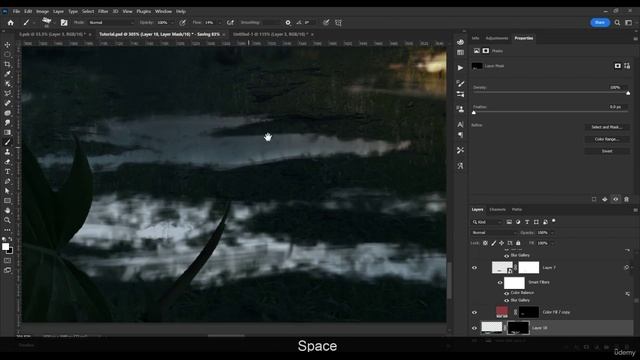This screenshot has width=640, height=360.
Task: Click the Play actions panel icon
Action: 460,68
